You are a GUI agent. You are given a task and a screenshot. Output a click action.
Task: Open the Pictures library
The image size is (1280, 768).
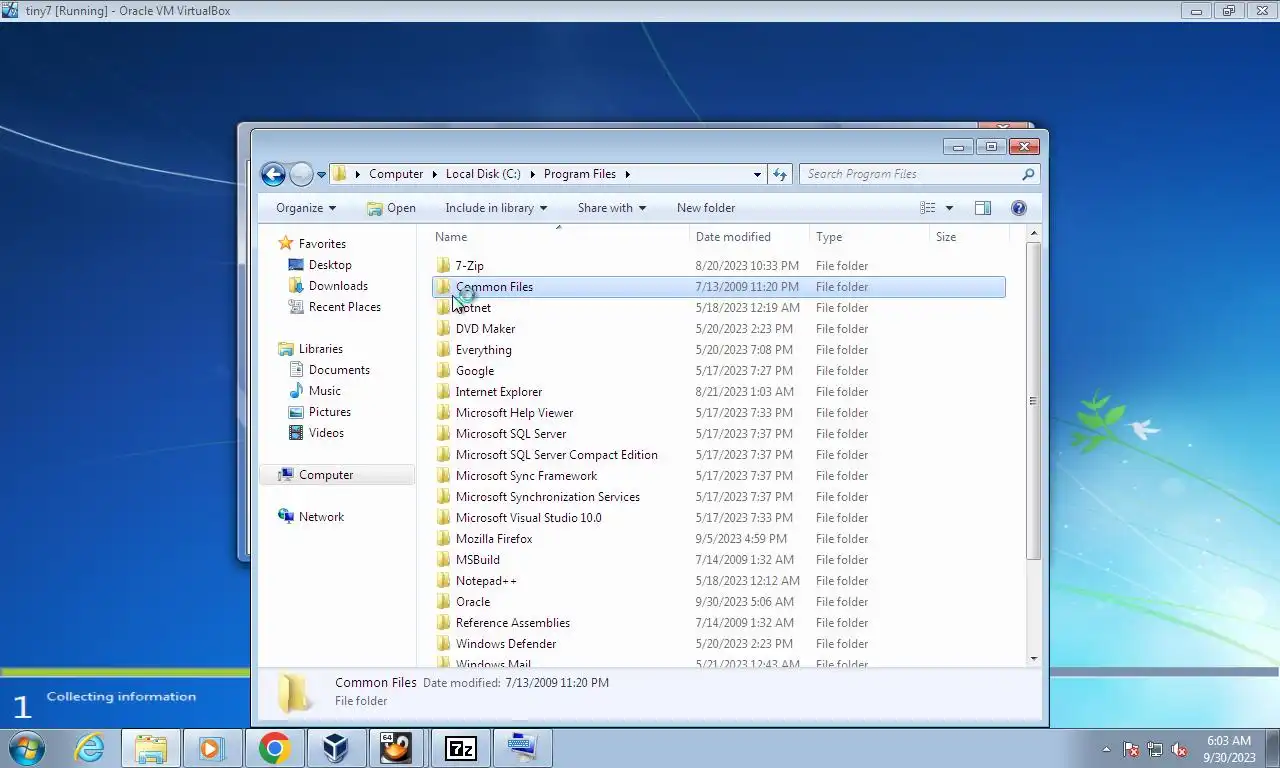[x=329, y=412]
